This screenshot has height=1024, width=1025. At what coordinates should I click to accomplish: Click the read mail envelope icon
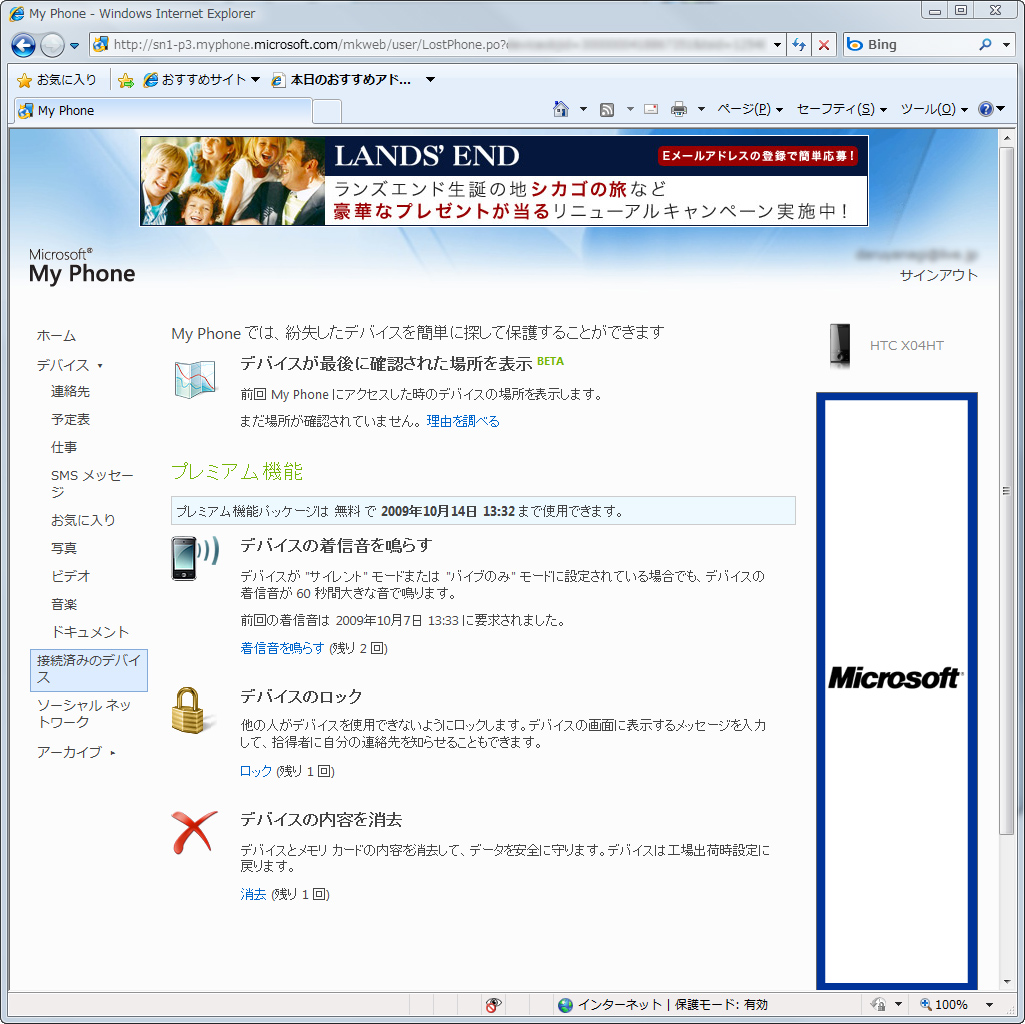[650, 110]
